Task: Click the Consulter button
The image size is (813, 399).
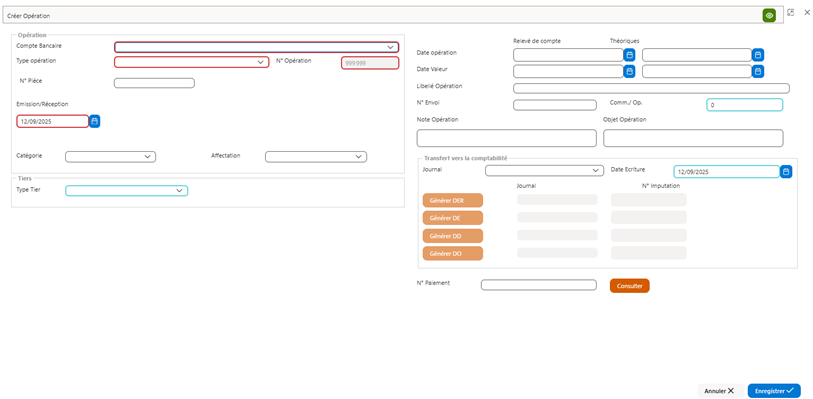Action: tap(629, 286)
